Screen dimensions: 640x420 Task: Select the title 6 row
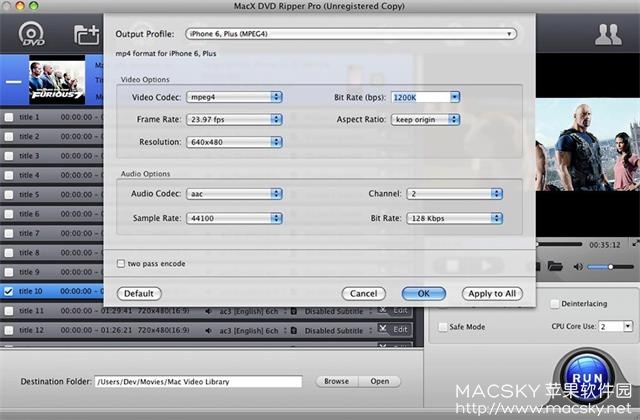click(51, 214)
